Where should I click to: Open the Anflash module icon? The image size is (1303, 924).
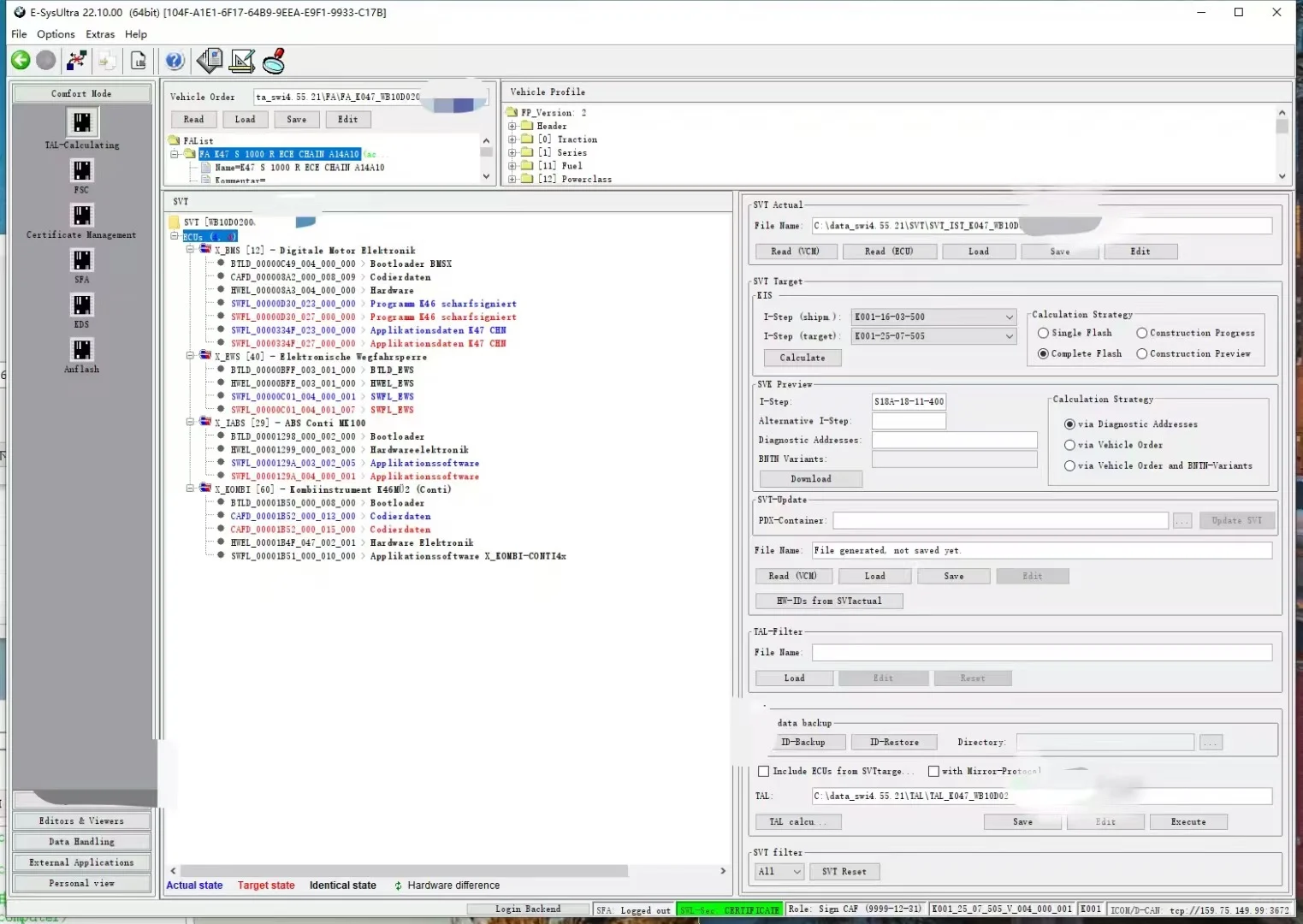(82, 349)
